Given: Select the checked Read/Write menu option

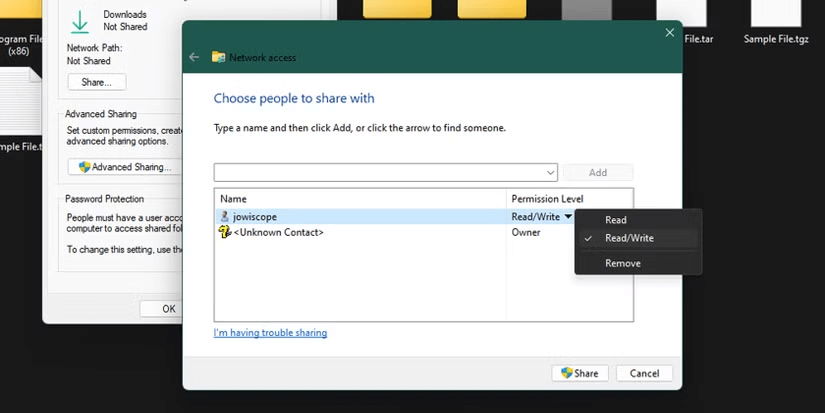Looking at the screenshot, I should (x=629, y=238).
